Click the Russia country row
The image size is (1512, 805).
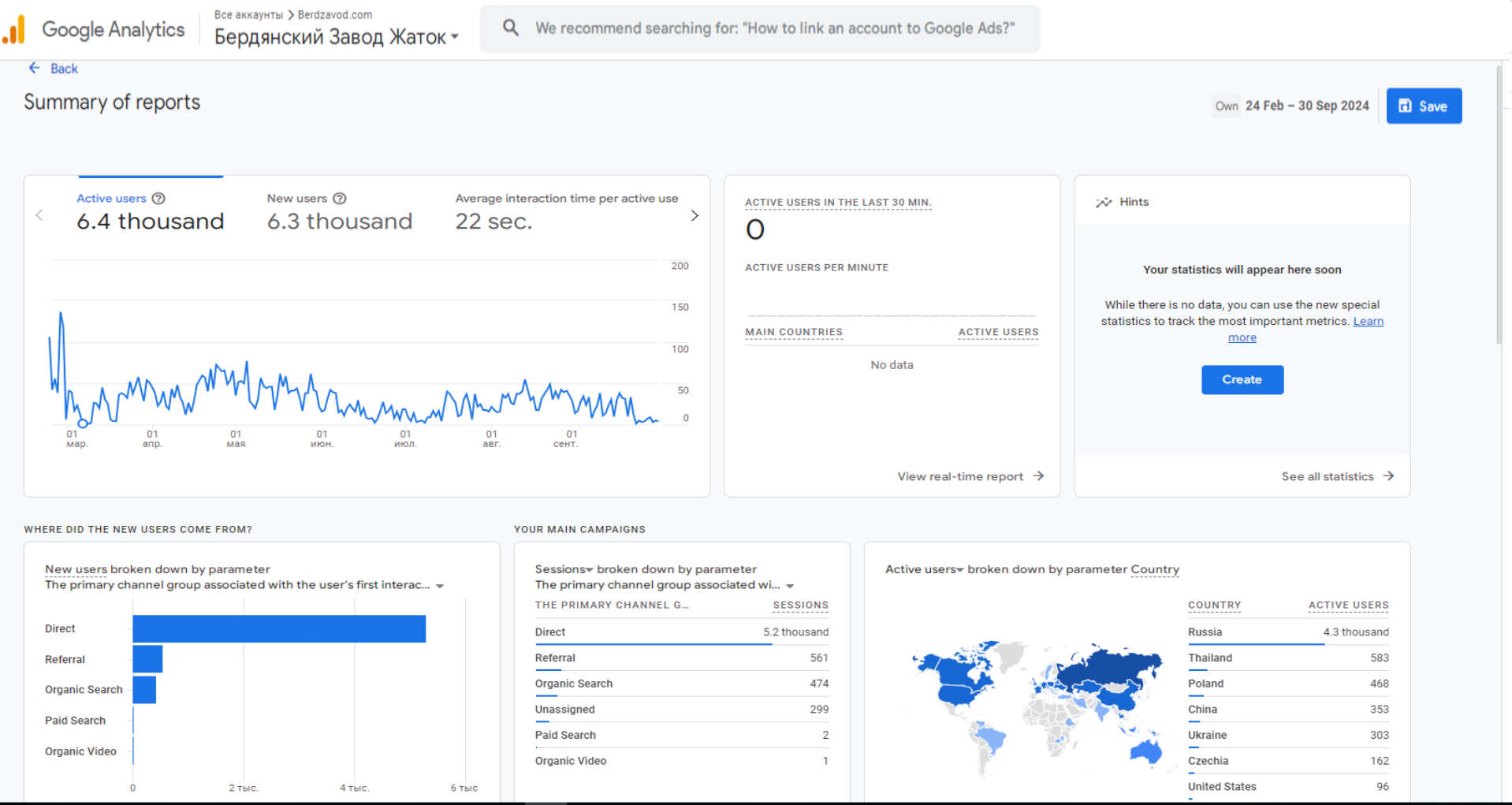point(1288,632)
